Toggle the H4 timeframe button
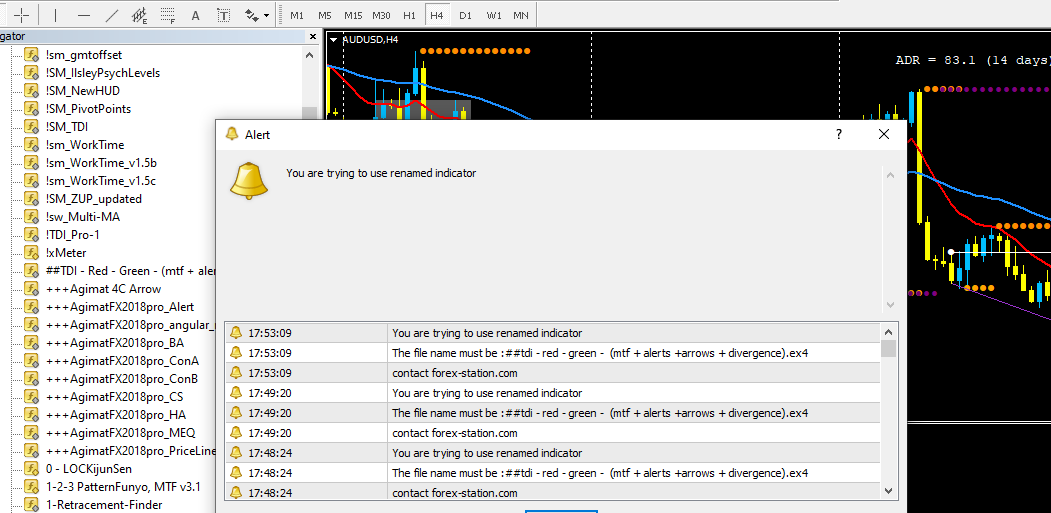The height and width of the screenshot is (513, 1051). click(x=437, y=15)
